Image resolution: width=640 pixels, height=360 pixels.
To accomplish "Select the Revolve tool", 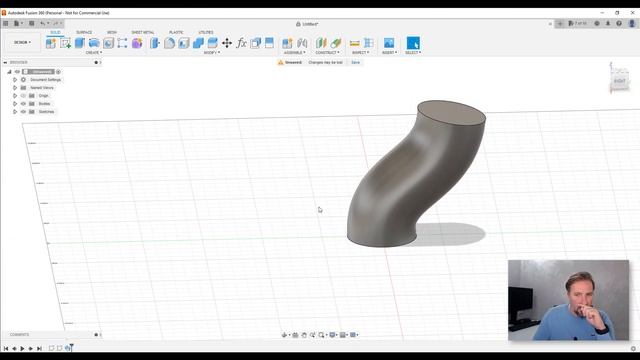I will 94,43.
